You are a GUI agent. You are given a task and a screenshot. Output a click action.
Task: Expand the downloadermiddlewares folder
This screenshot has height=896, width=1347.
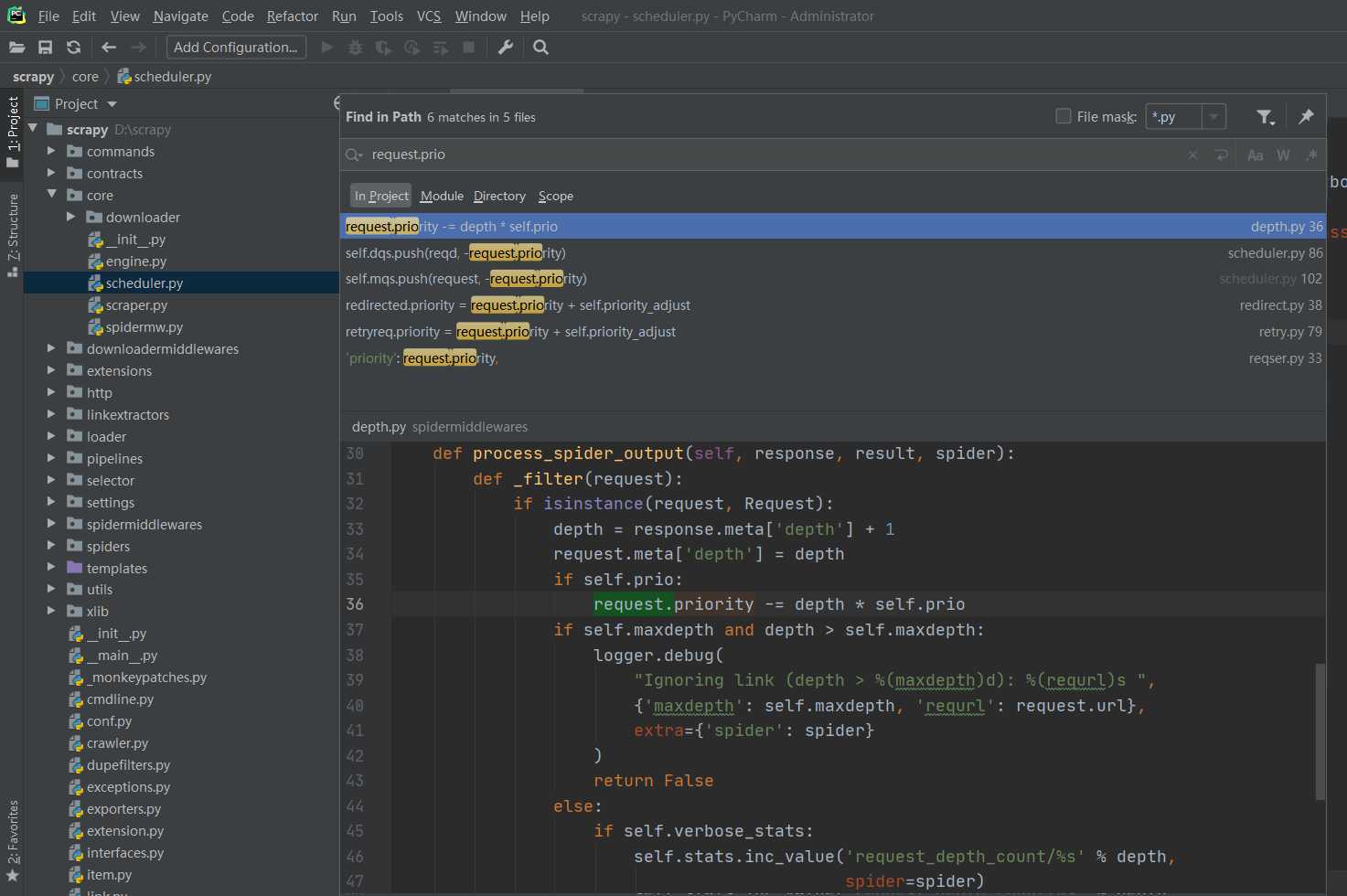coord(52,348)
